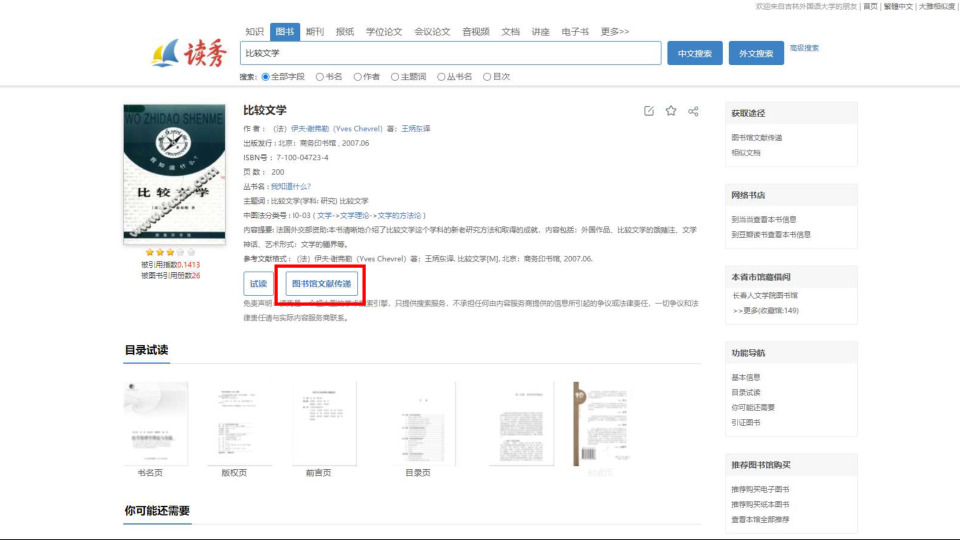Click 推荐购买纸本图书 link
This screenshot has height=540, width=960.
pyautogui.click(x=760, y=504)
